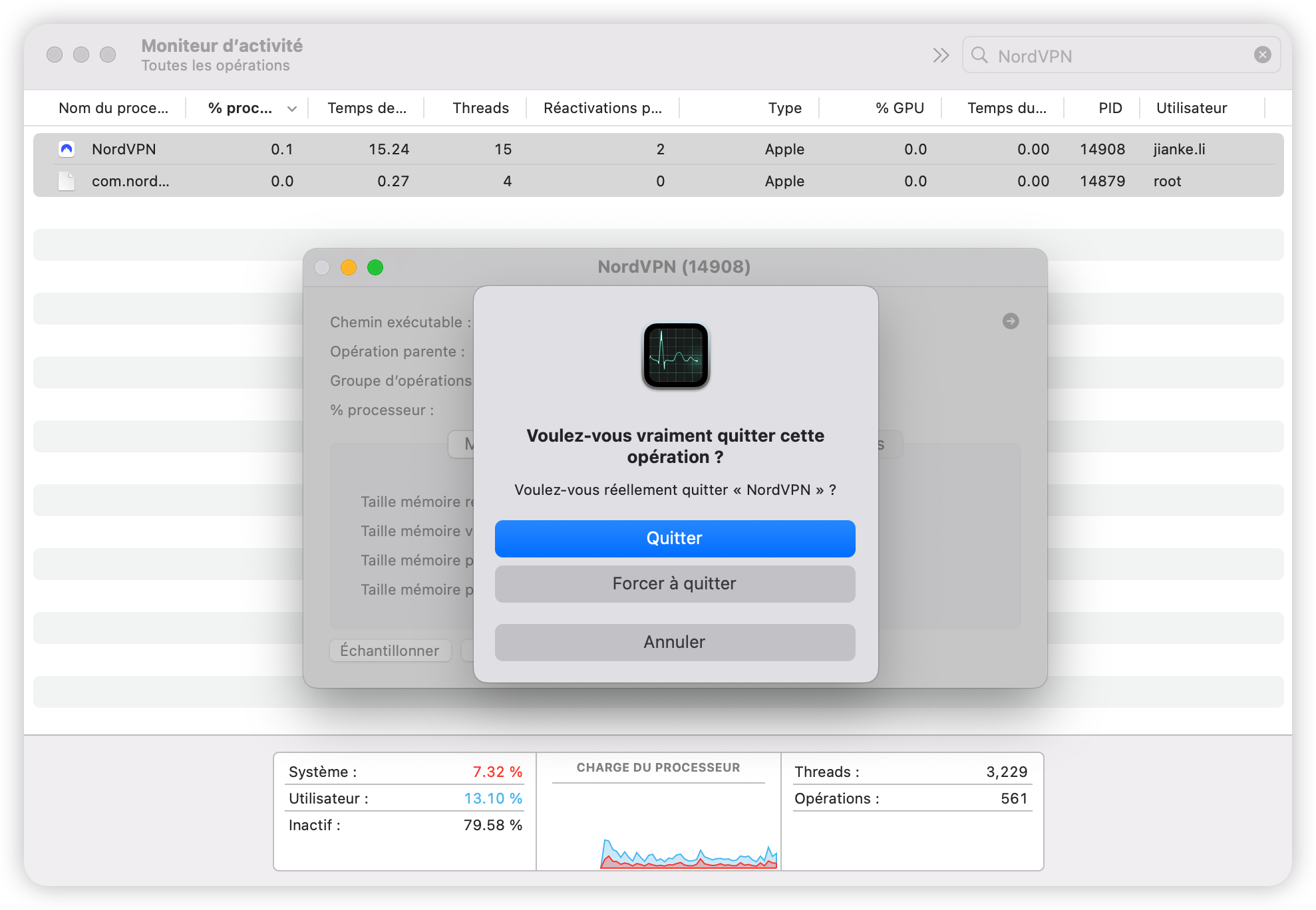Click the Échantillonner button in the NordVPN window
This screenshot has width=1316, height=910.
tap(390, 651)
